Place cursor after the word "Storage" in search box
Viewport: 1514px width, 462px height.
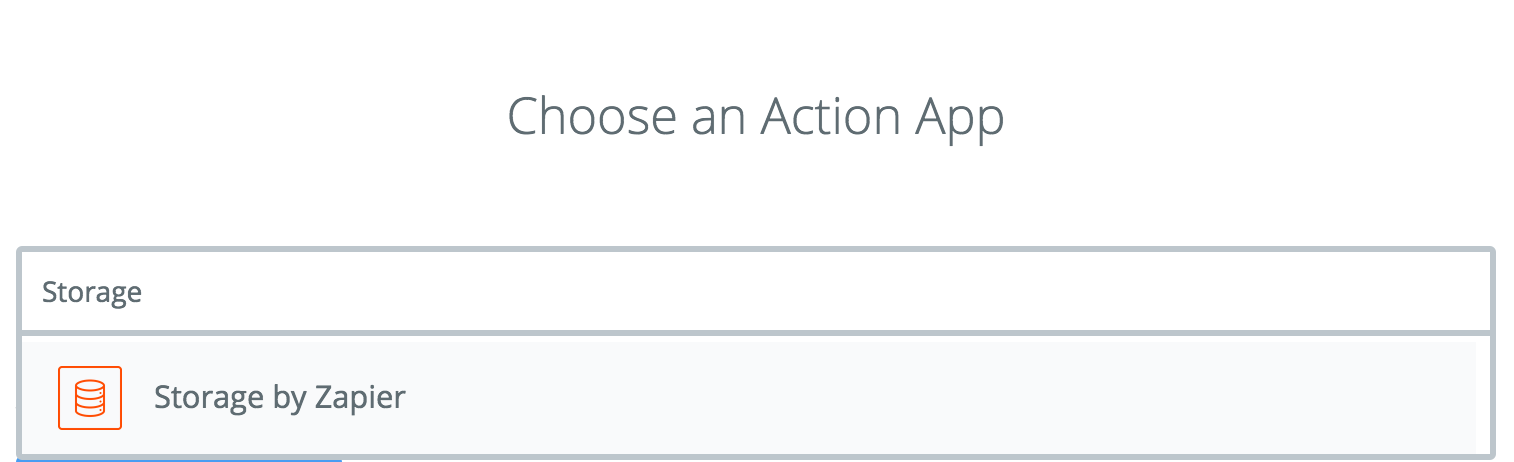pos(143,292)
